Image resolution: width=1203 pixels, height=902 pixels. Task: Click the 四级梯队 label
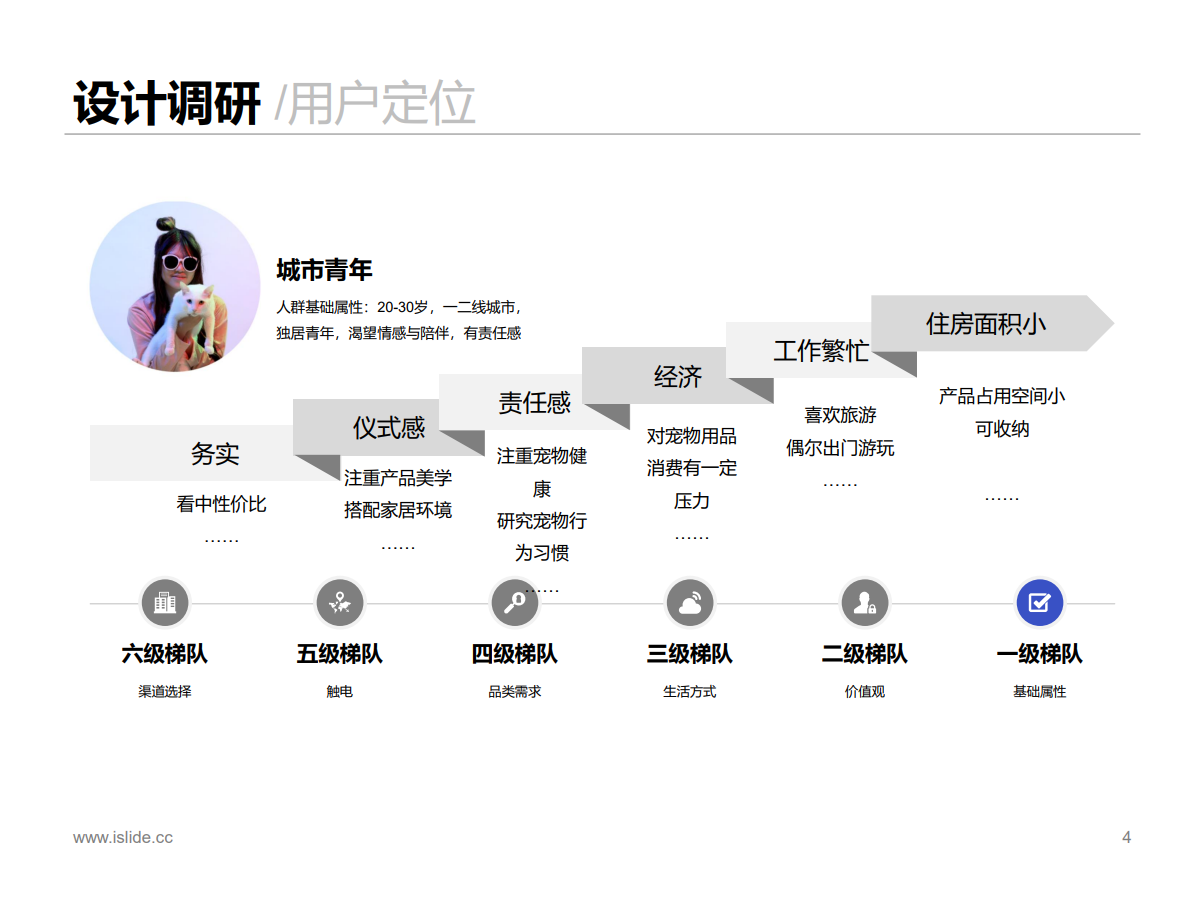point(515,654)
